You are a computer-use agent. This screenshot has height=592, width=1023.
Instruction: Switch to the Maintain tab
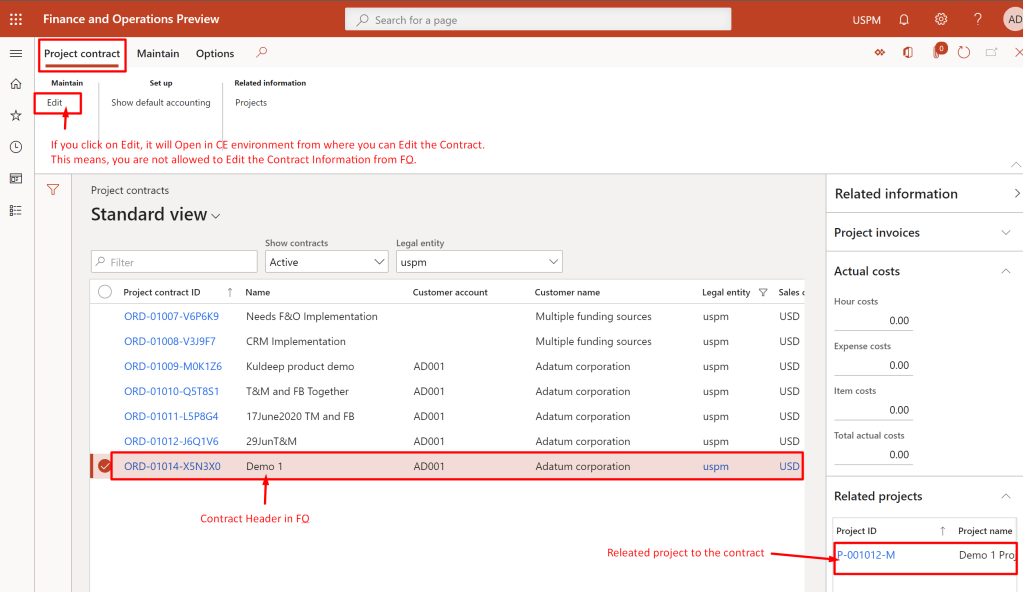[158, 54]
